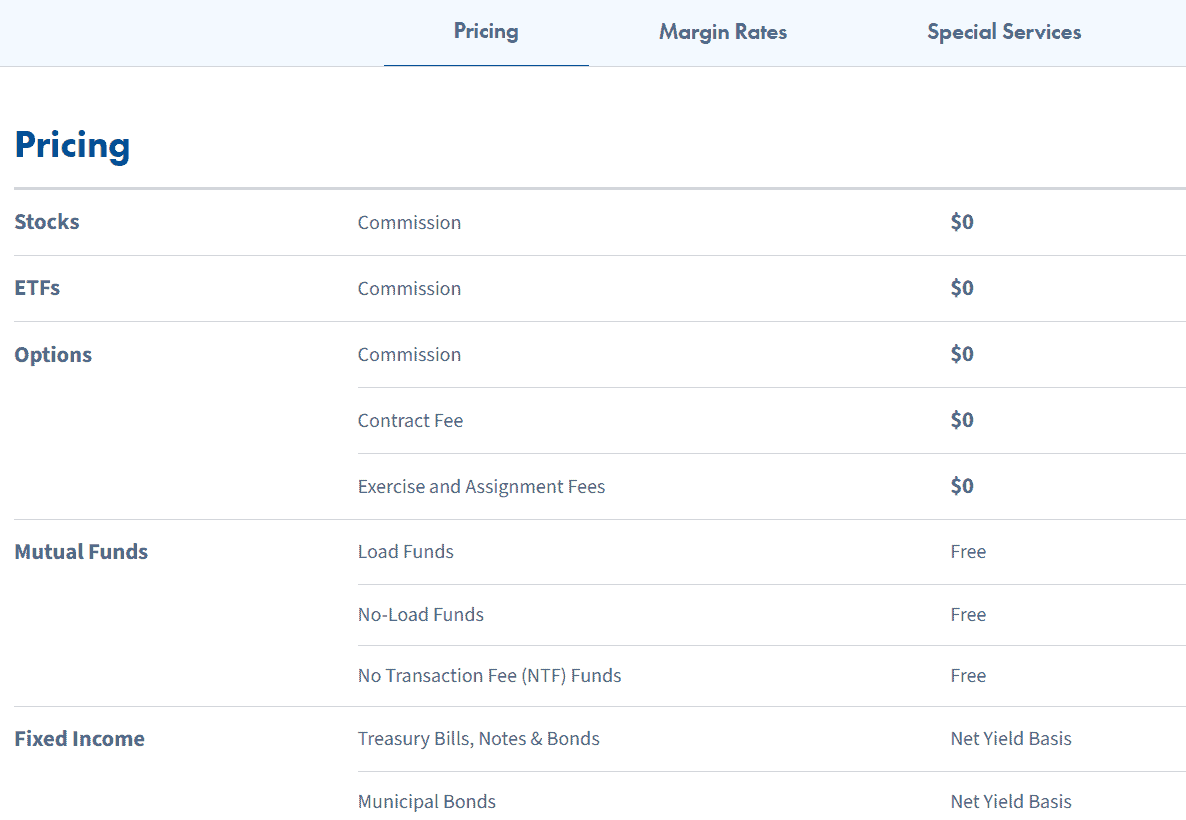Click Exercise and Assignment Fees label
The width and height of the screenshot is (1186, 820).
482,486
